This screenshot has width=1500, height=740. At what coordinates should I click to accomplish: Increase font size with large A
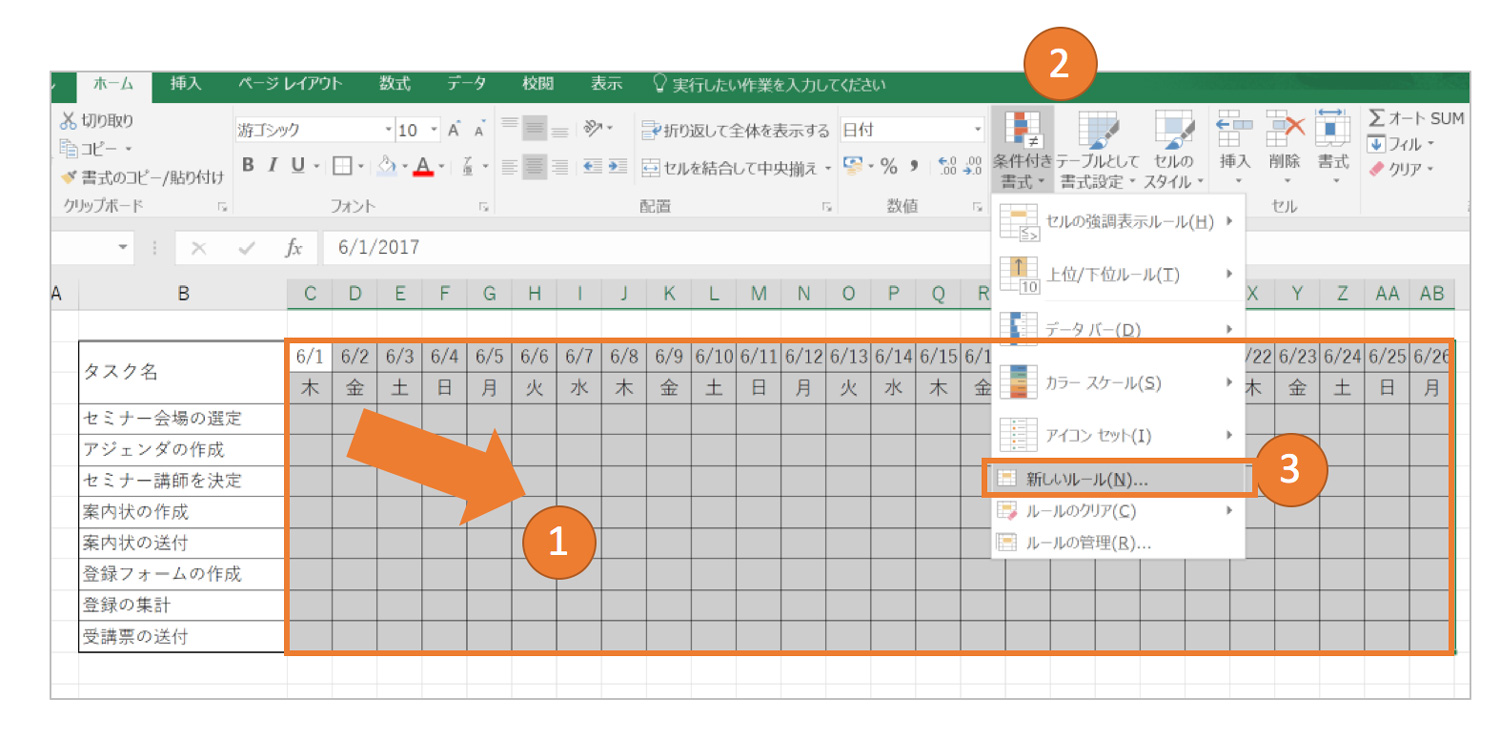(454, 130)
